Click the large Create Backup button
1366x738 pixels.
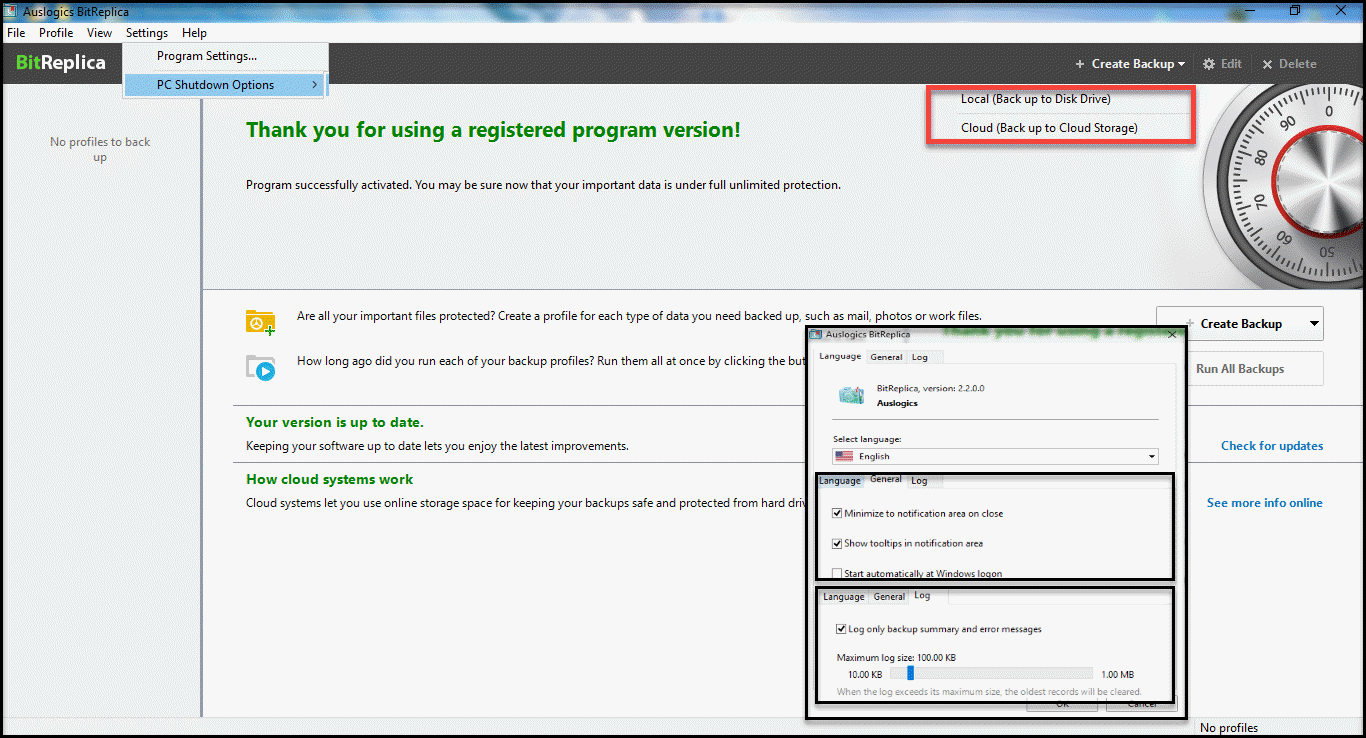point(1240,324)
